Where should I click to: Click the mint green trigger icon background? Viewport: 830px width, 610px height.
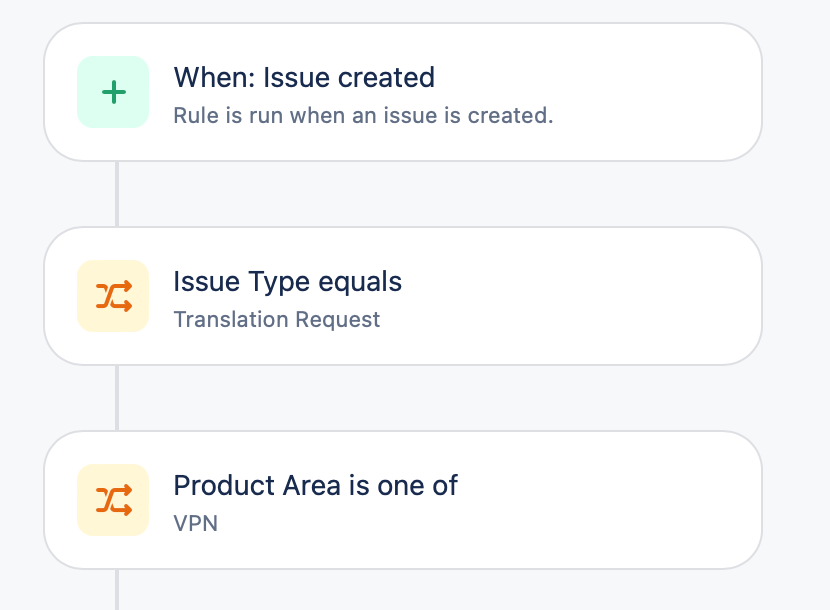(x=90, y=72)
